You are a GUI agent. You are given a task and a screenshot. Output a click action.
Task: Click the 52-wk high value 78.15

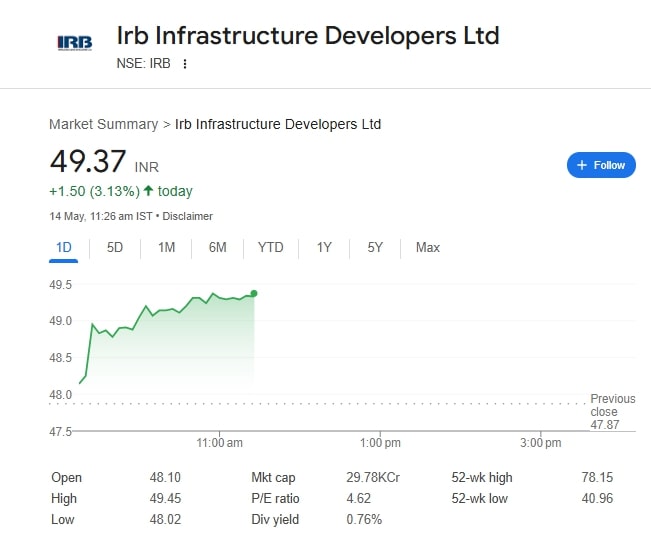(597, 477)
